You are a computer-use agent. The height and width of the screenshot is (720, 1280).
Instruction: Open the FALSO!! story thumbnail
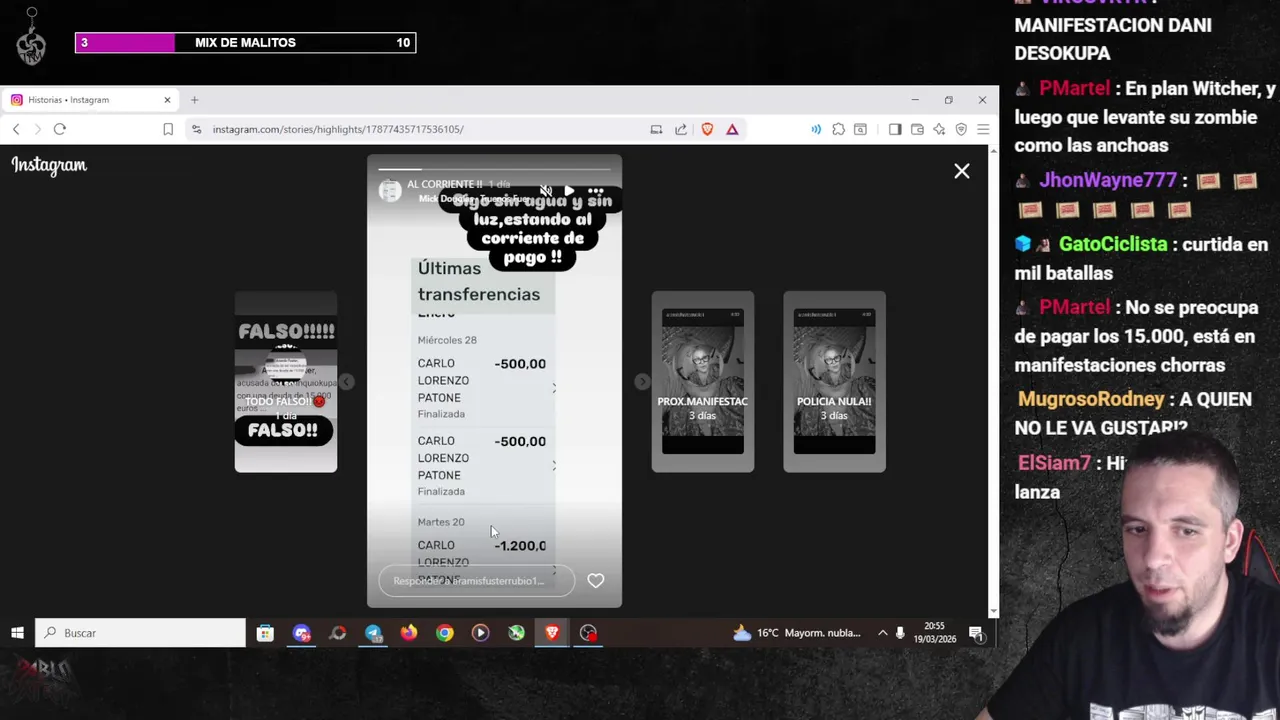(286, 382)
